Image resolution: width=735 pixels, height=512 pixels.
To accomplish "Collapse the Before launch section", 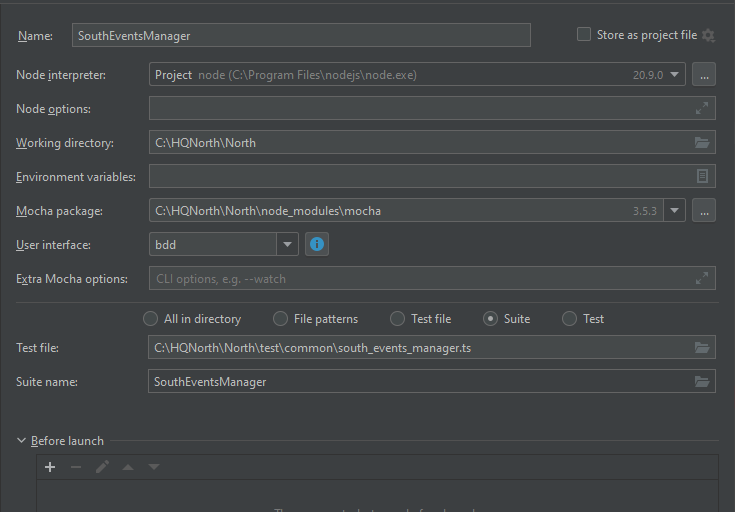I will (x=21, y=441).
